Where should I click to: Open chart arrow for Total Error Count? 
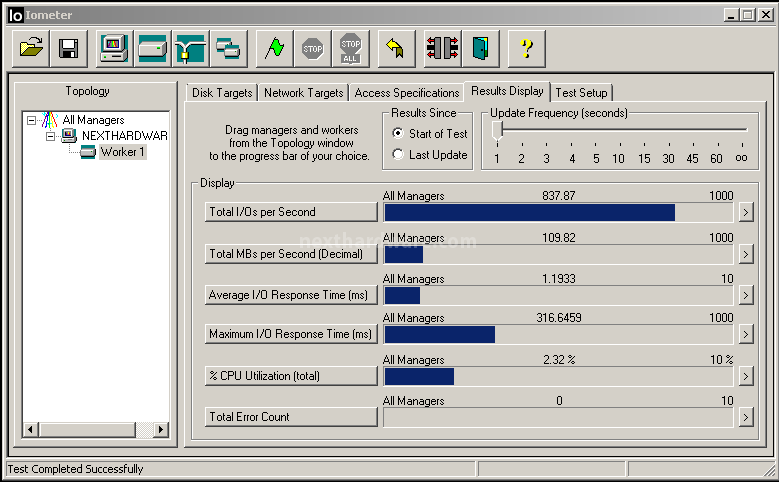[746, 417]
